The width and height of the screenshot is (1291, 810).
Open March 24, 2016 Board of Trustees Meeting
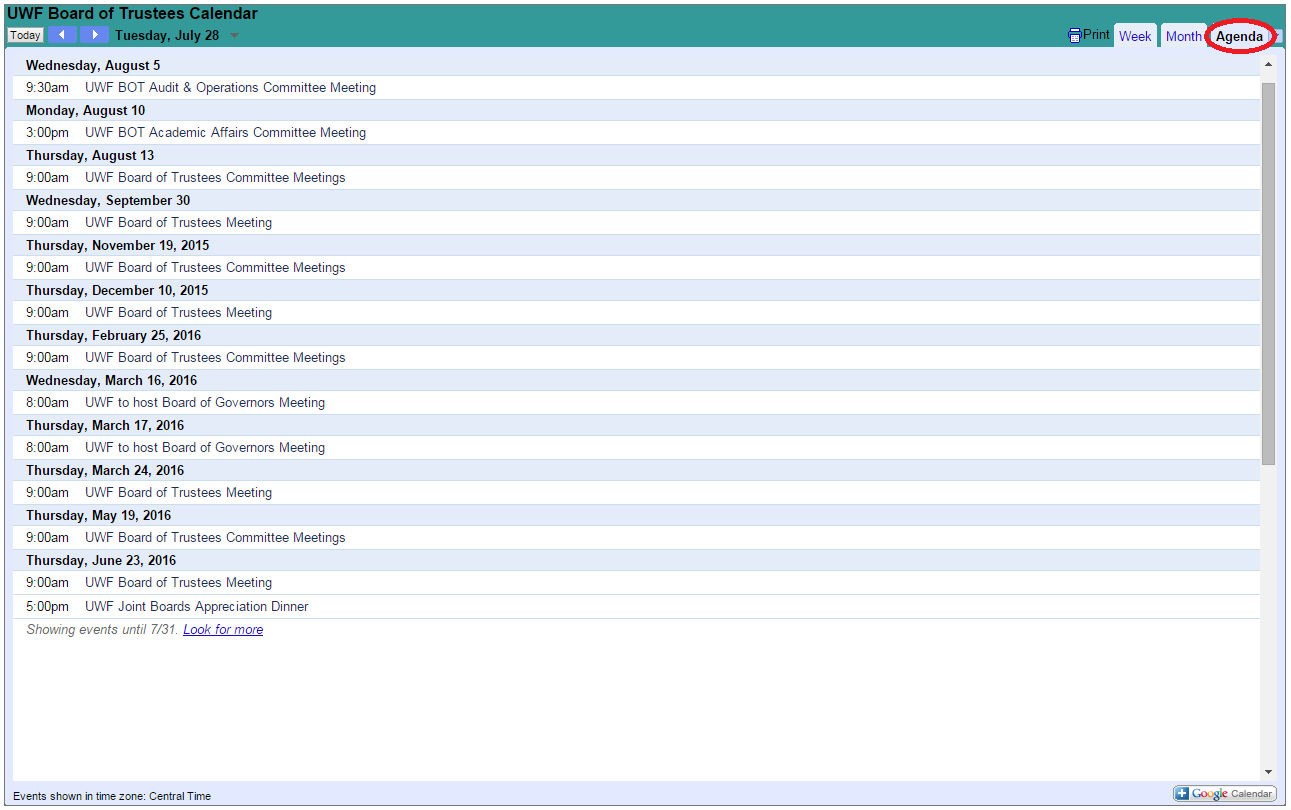click(x=178, y=493)
